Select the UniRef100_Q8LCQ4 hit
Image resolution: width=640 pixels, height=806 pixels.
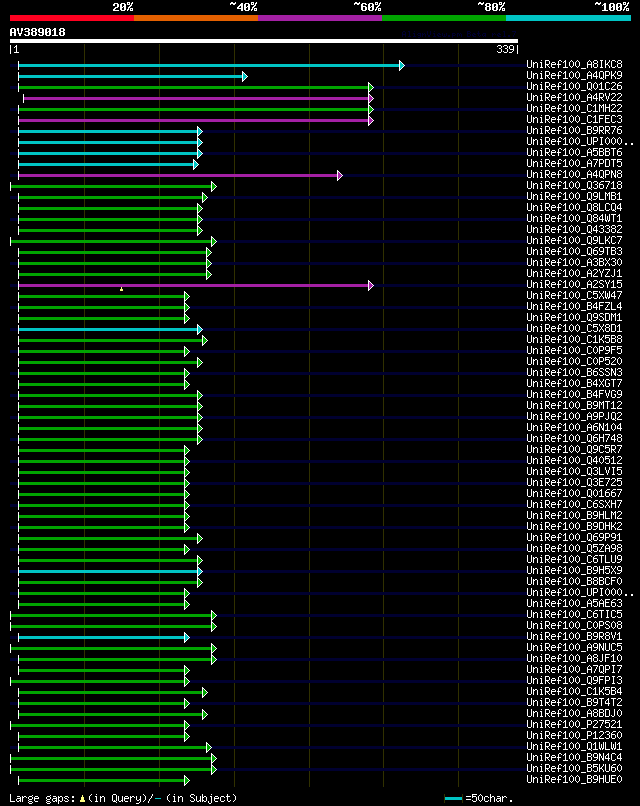[574, 208]
